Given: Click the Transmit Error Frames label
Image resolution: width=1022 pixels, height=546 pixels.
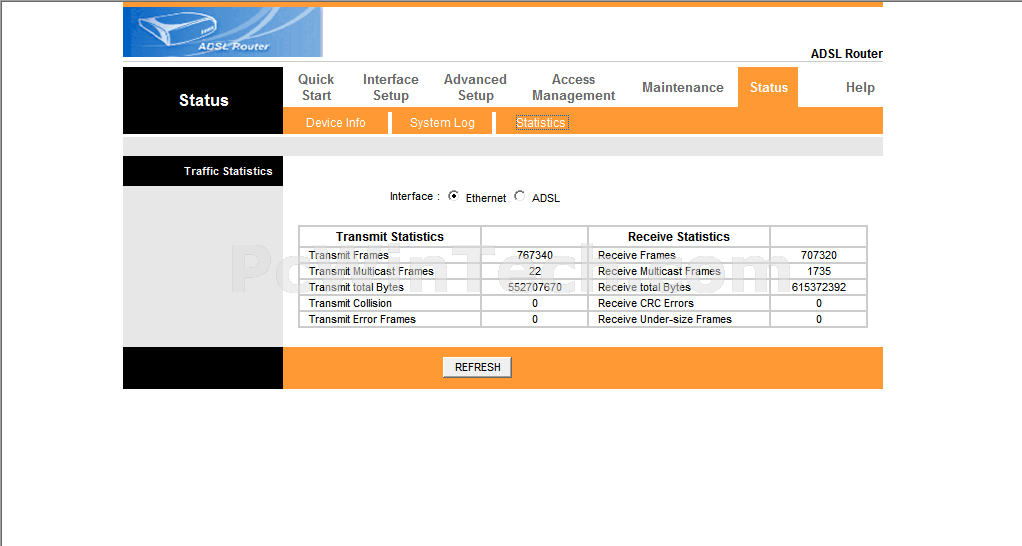Looking at the screenshot, I should (x=362, y=319).
